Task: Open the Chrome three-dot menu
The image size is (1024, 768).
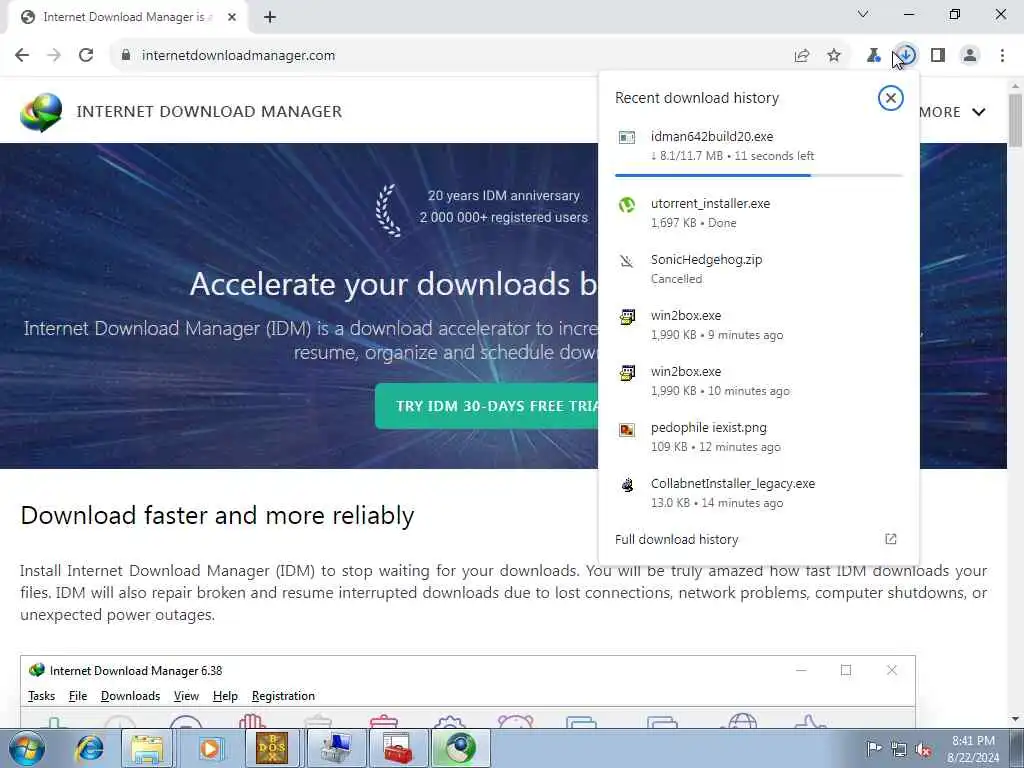Action: pos(1002,56)
